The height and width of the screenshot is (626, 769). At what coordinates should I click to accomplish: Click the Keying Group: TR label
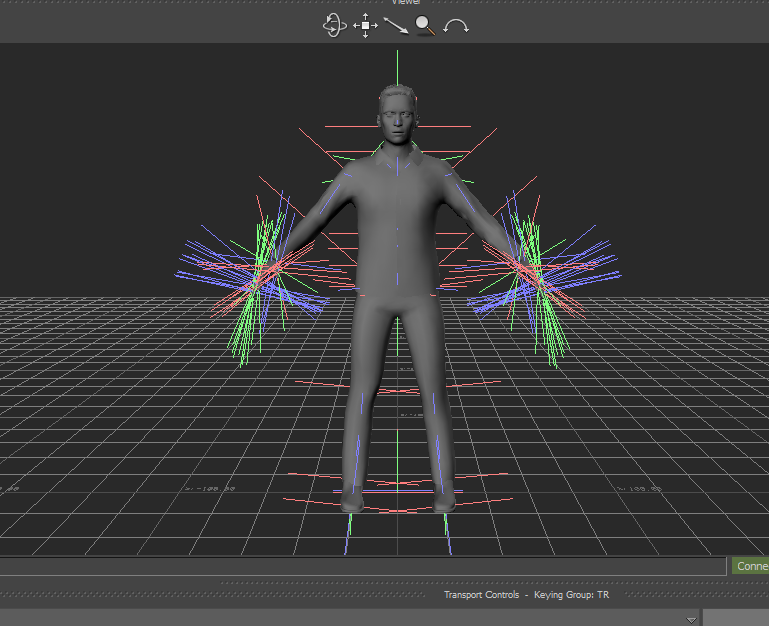click(x=571, y=595)
